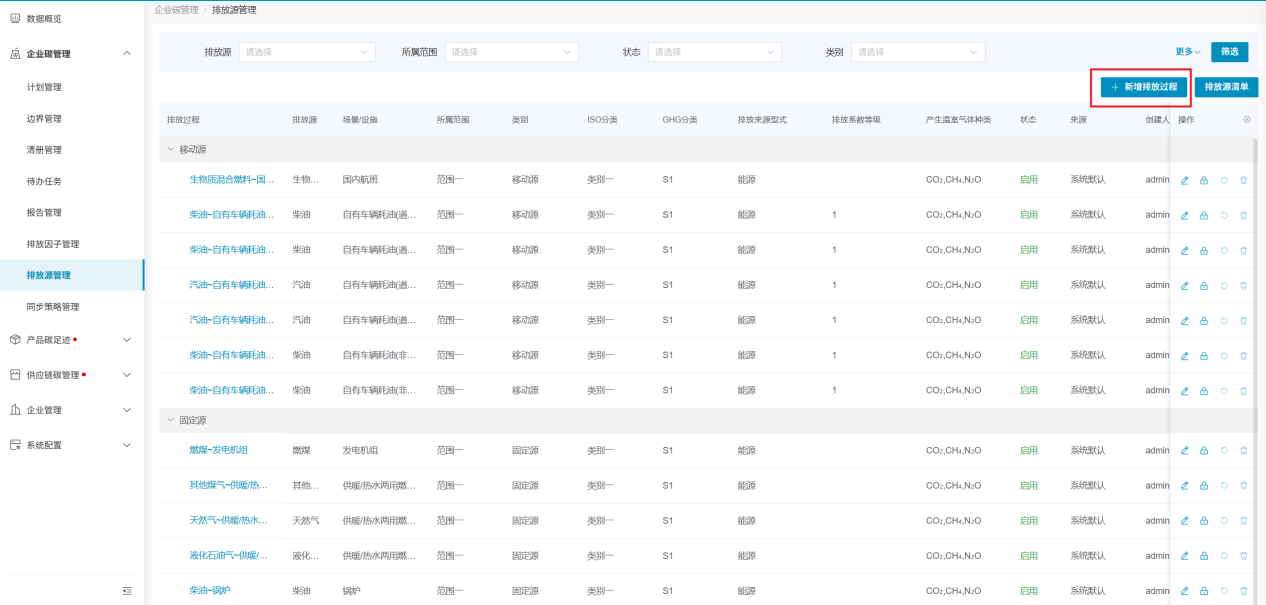The image size is (1266, 605).
Task: Edit the 生物质混合燃料 emission process row
Action: (x=1185, y=180)
